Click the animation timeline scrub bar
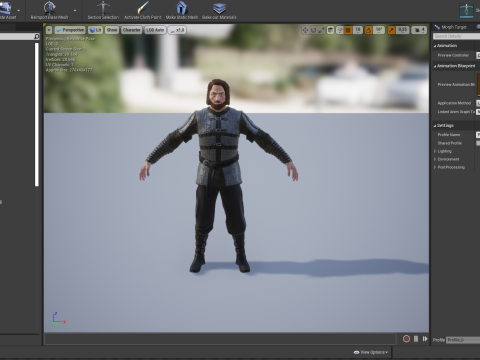The height and width of the screenshot is (360, 480). point(220,339)
